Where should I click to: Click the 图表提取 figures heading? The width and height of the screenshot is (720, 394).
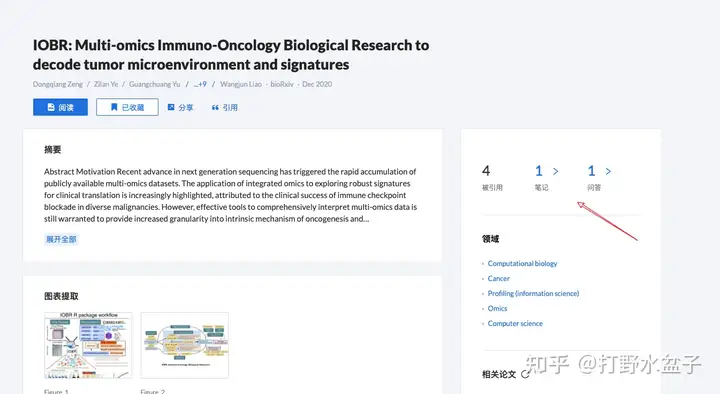tap(61, 296)
